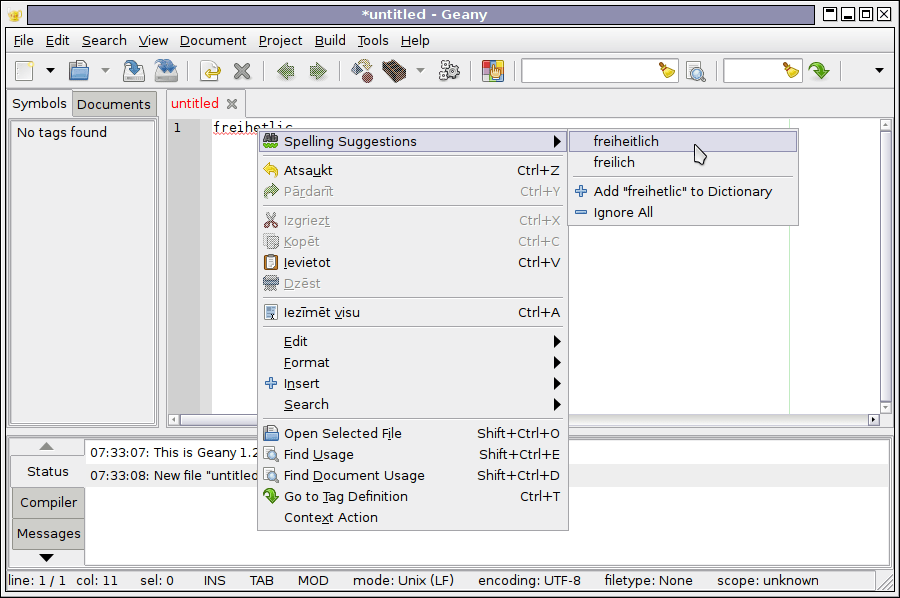Select the untitled document tab

(195, 103)
